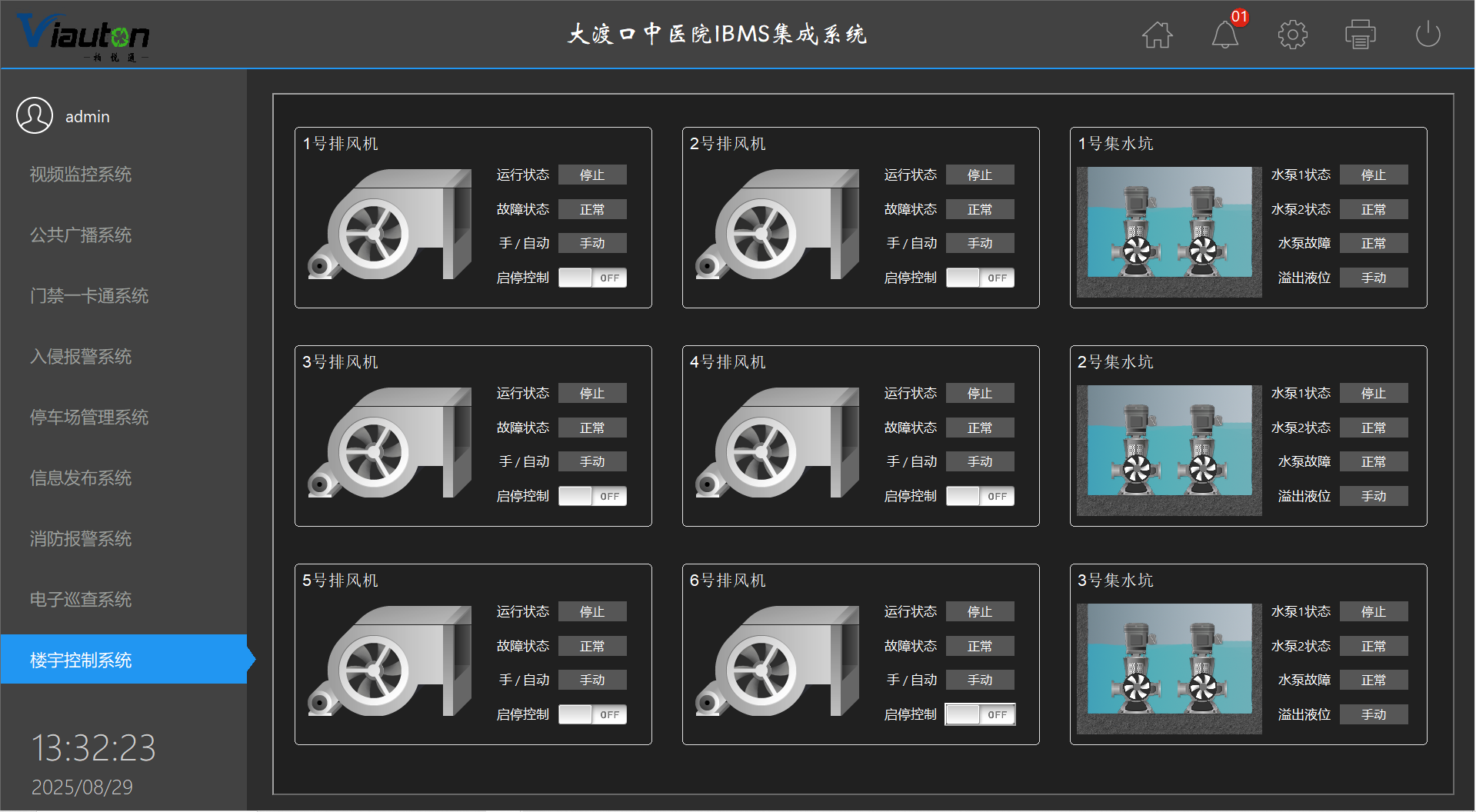This screenshot has width=1476, height=812.
Task: Select 消防报警系统 in the sidebar
Action: click(81, 539)
